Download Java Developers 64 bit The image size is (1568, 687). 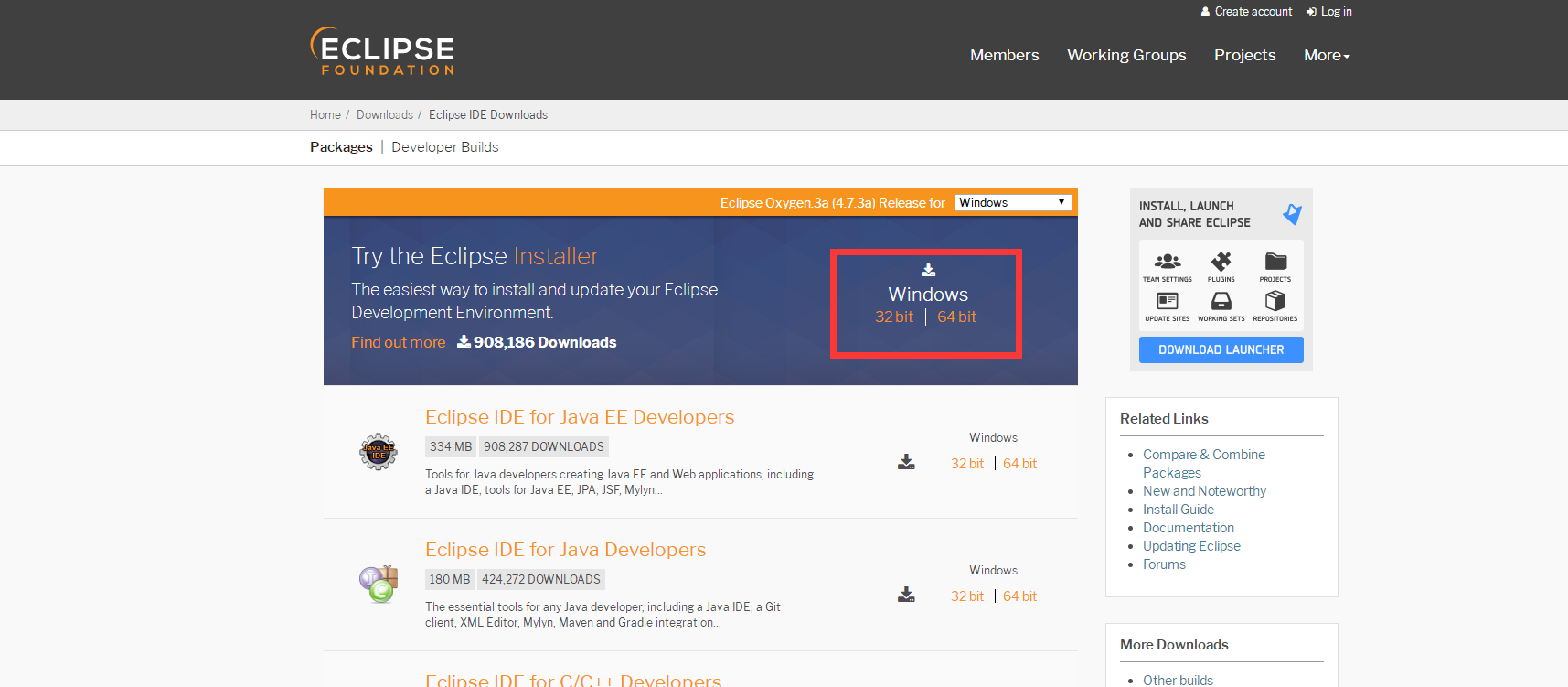click(x=1019, y=596)
